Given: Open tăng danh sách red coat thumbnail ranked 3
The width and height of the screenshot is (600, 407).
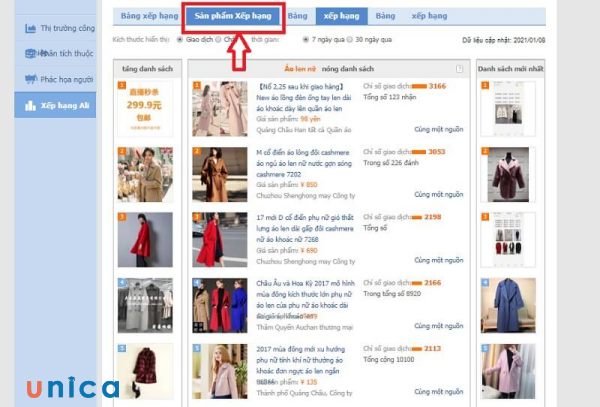Looking at the screenshot, I should click(x=145, y=240).
